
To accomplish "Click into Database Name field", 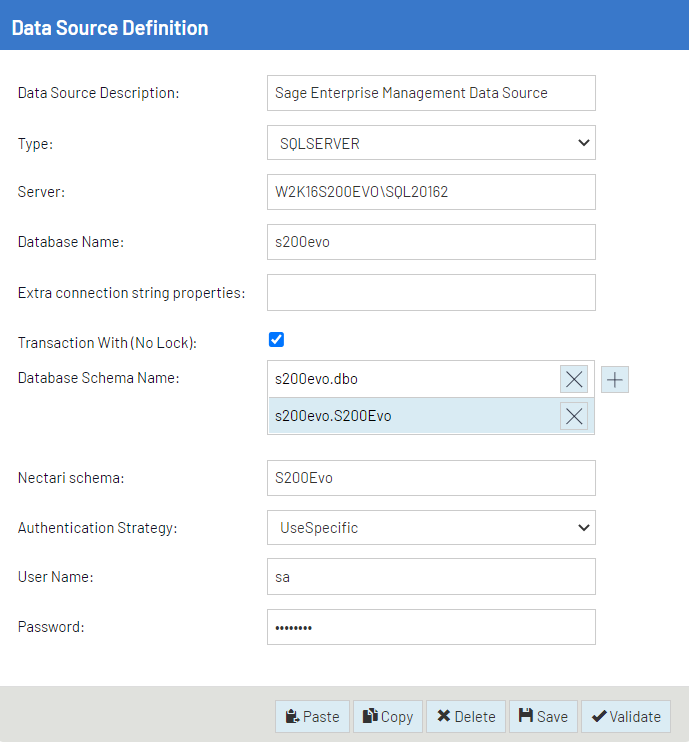I will point(431,242).
